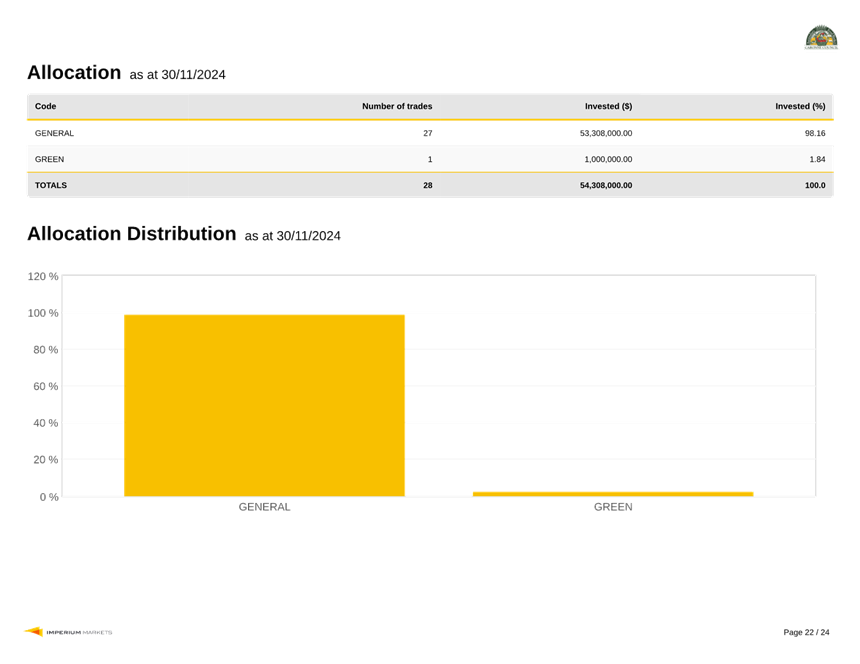Click the '100 %' axis label

tap(43, 313)
